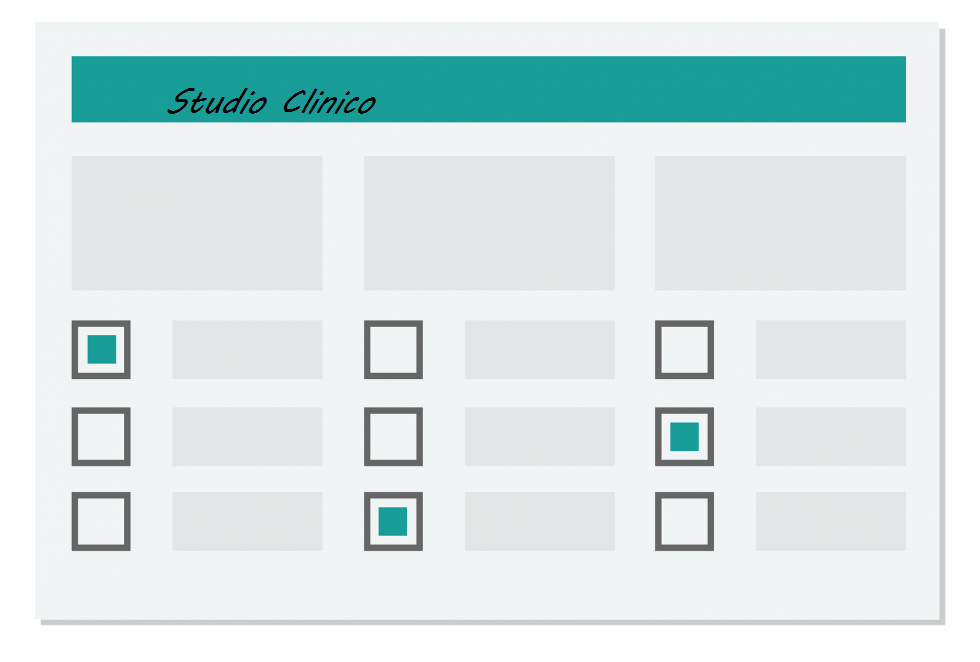Uncheck the checked box in the right column
980x662 pixels.
[684, 436]
